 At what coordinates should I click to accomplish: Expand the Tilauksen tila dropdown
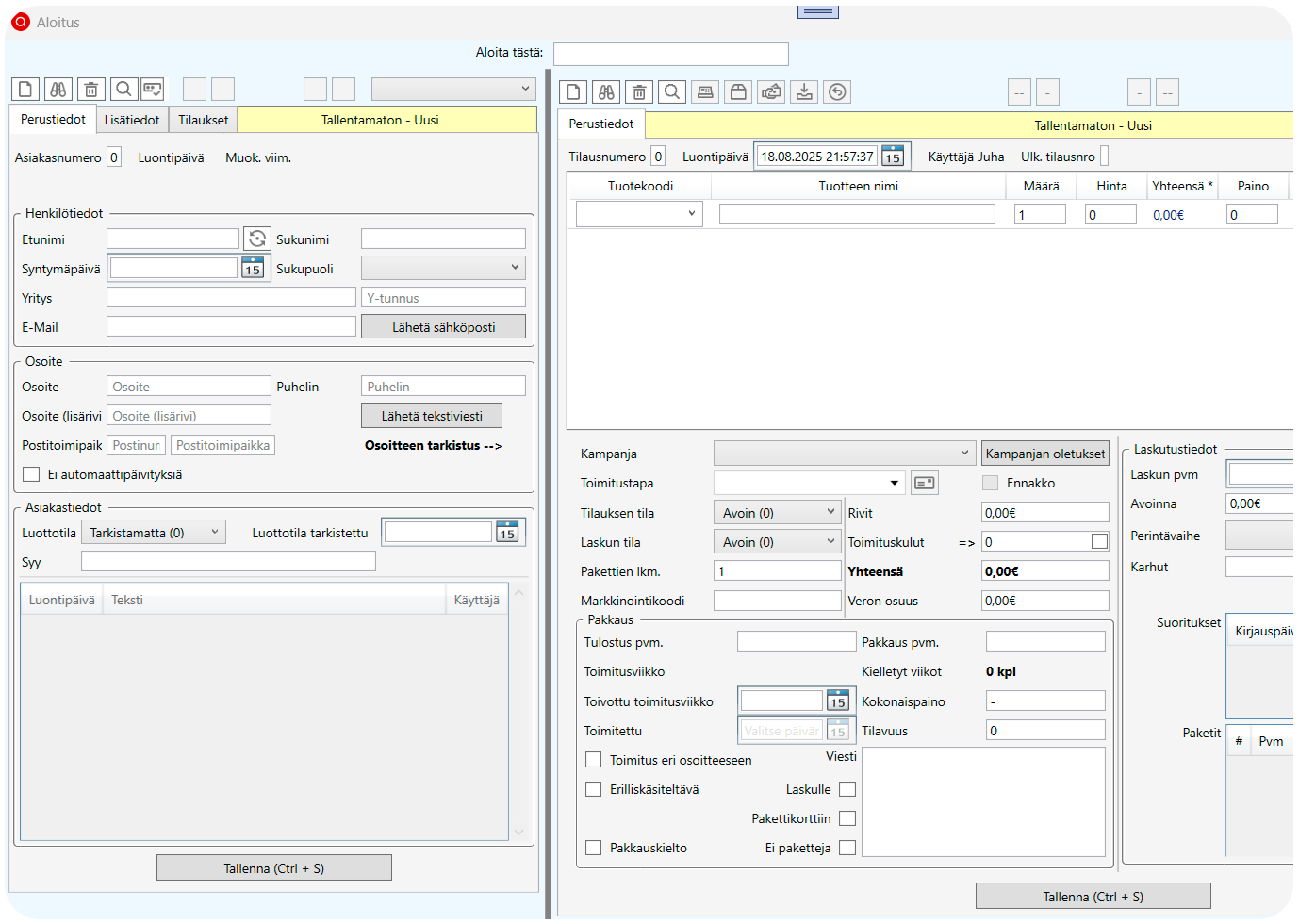pos(778,513)
